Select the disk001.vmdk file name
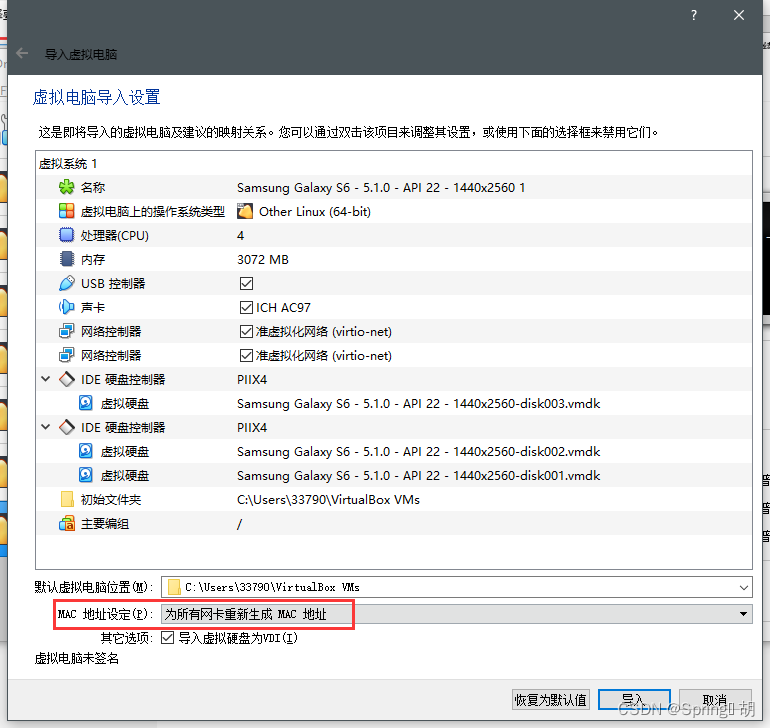Screen dimensions: 770x728 click(x=418, y=476)
